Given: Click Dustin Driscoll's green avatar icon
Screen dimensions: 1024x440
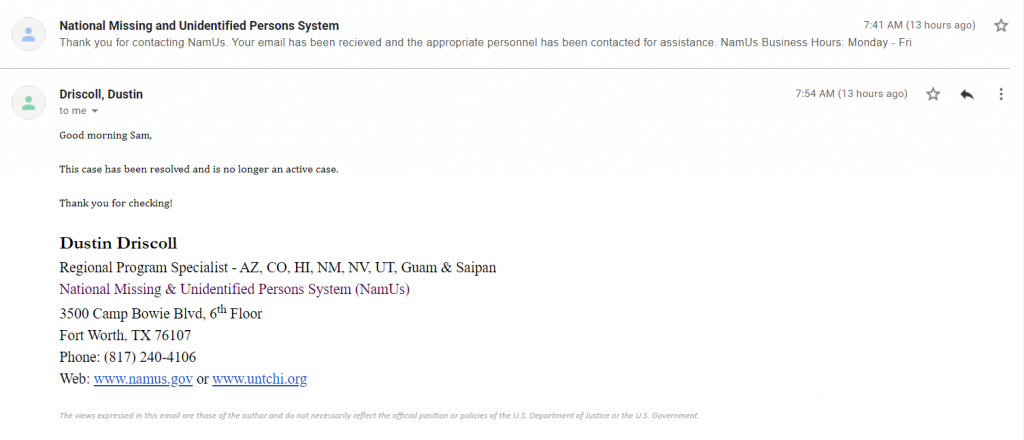Looking at the screenshot, I should click(28, 102).
